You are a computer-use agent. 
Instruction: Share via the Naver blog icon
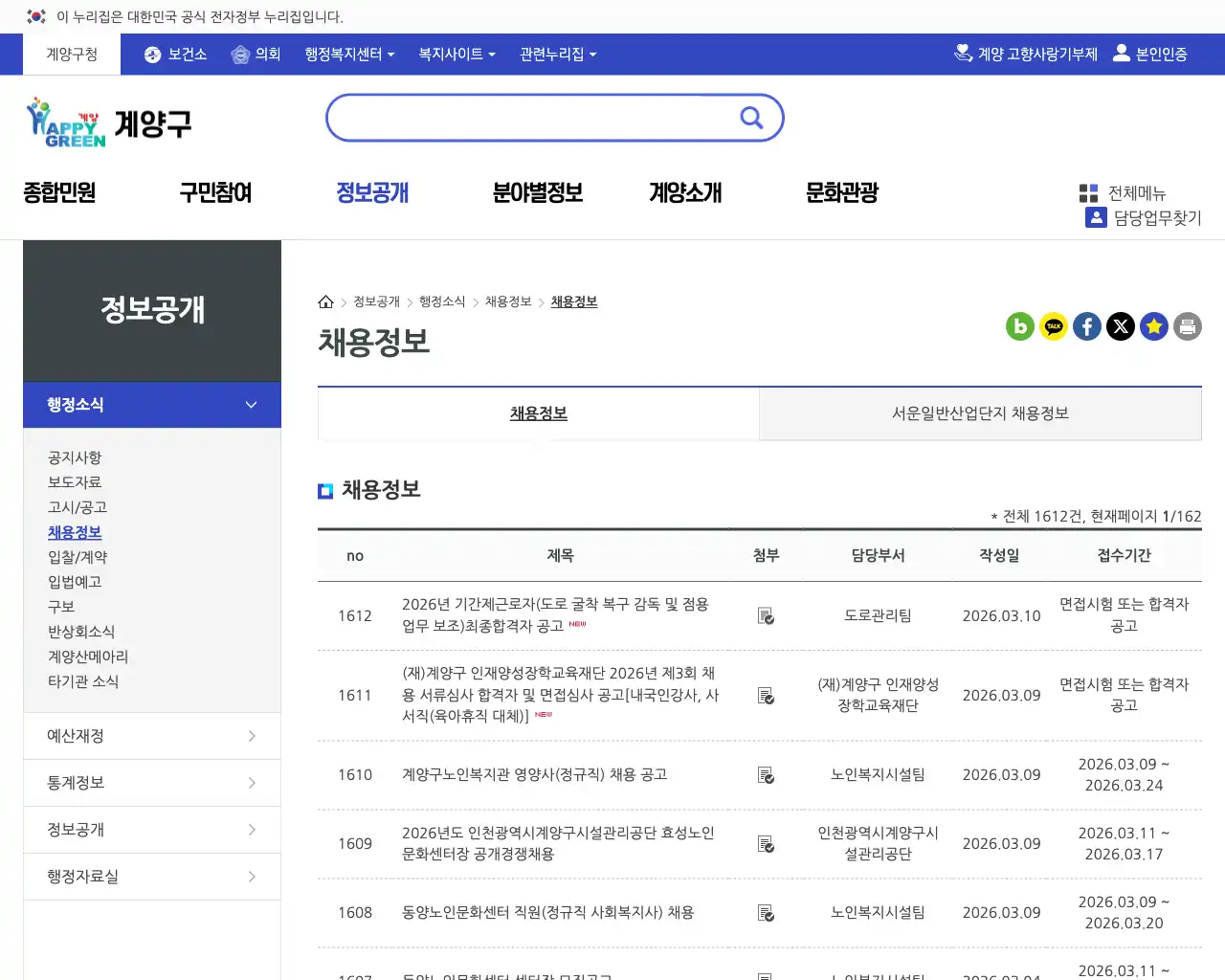coord(1020,326)
